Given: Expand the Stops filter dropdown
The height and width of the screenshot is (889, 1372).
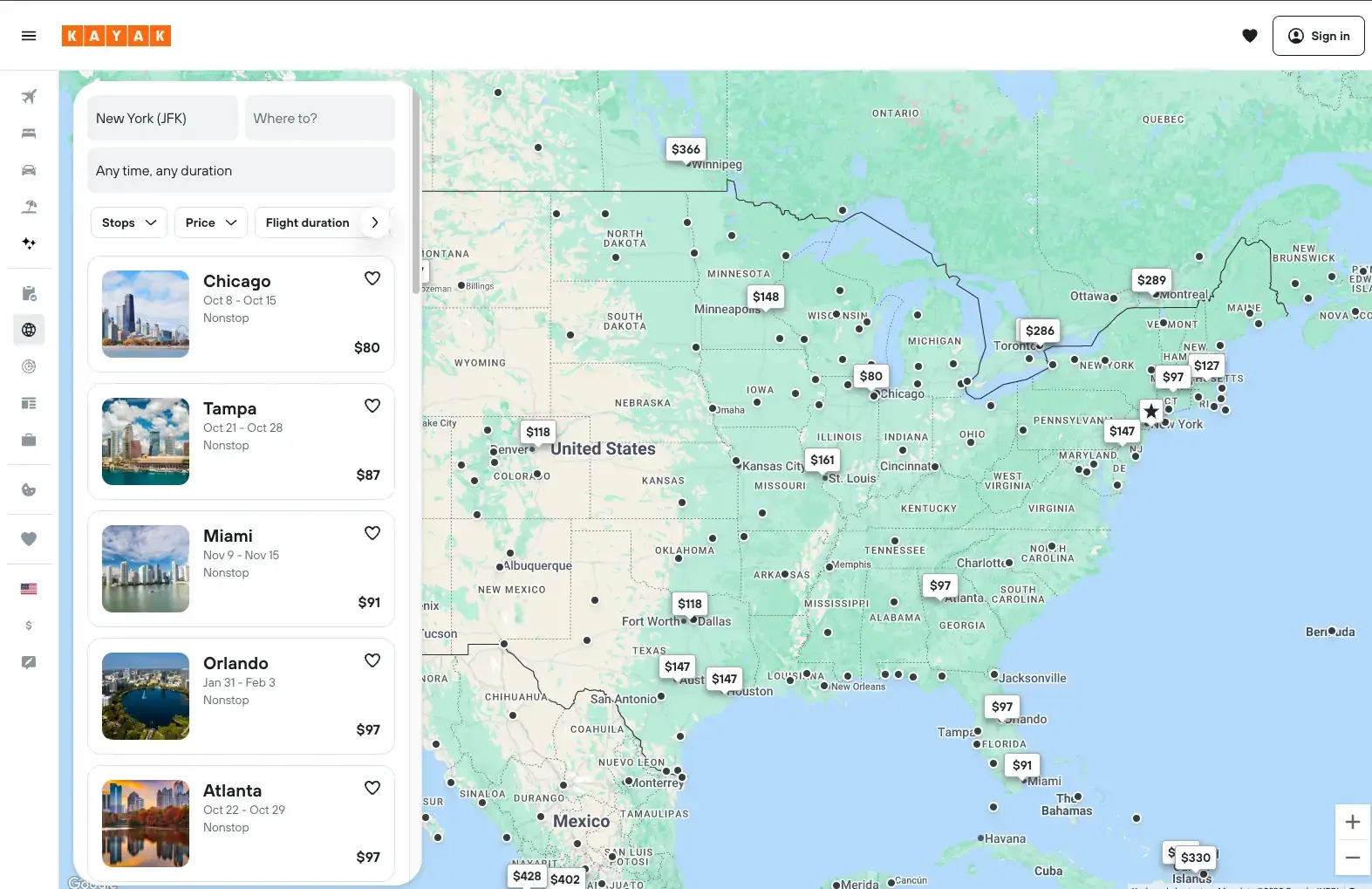Looking at the screenshot, I should coord(128,222).
